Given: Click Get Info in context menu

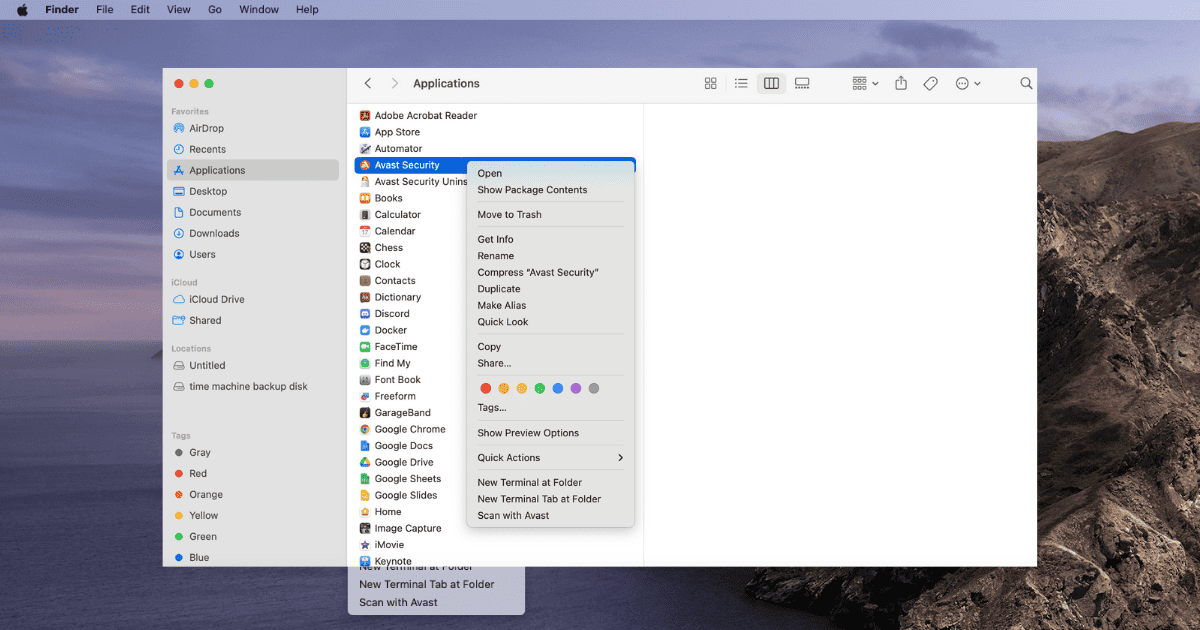Looking at the screenshot, I should [x=495, y=240].
